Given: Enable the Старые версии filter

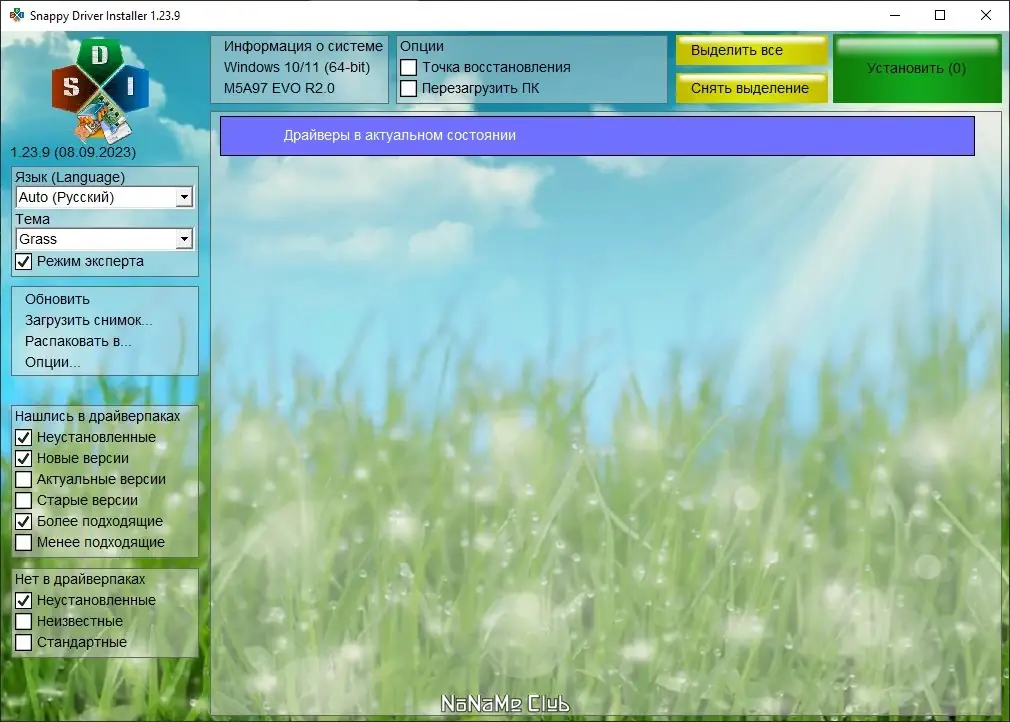Looking at the screenshot, I should tap(22, 500).
